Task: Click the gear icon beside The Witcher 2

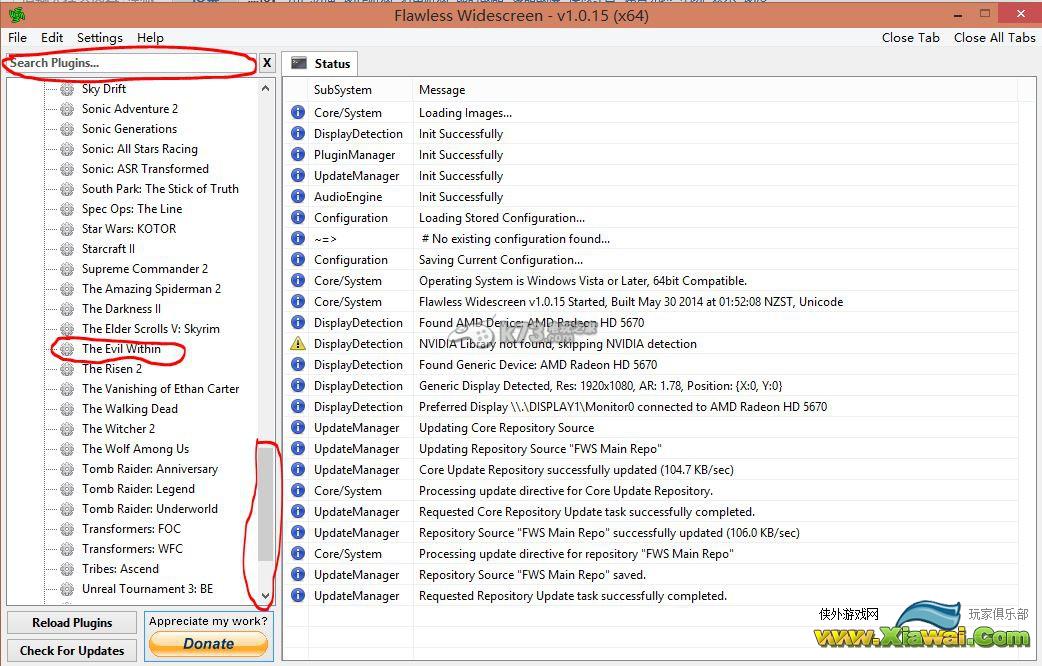Action: click(66, 429)
